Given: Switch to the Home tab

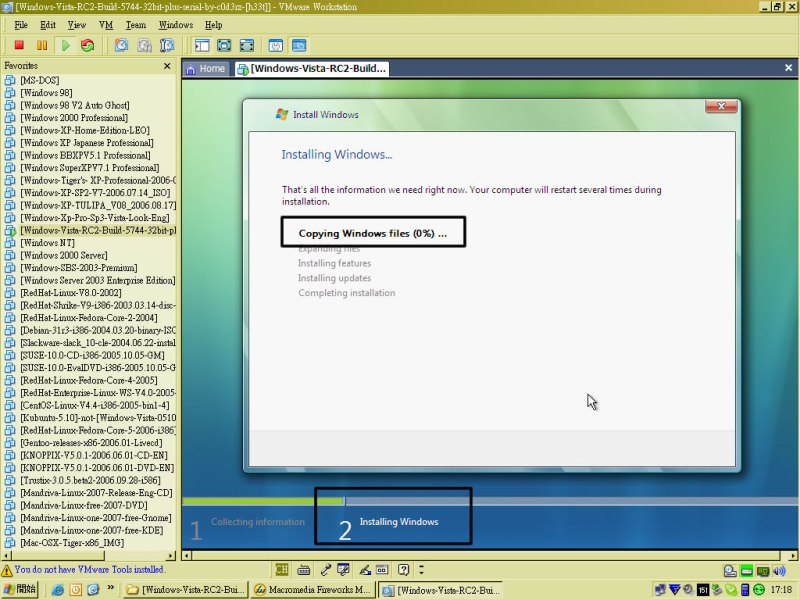Looking at the screenshot, I should [x=206, y=68].
